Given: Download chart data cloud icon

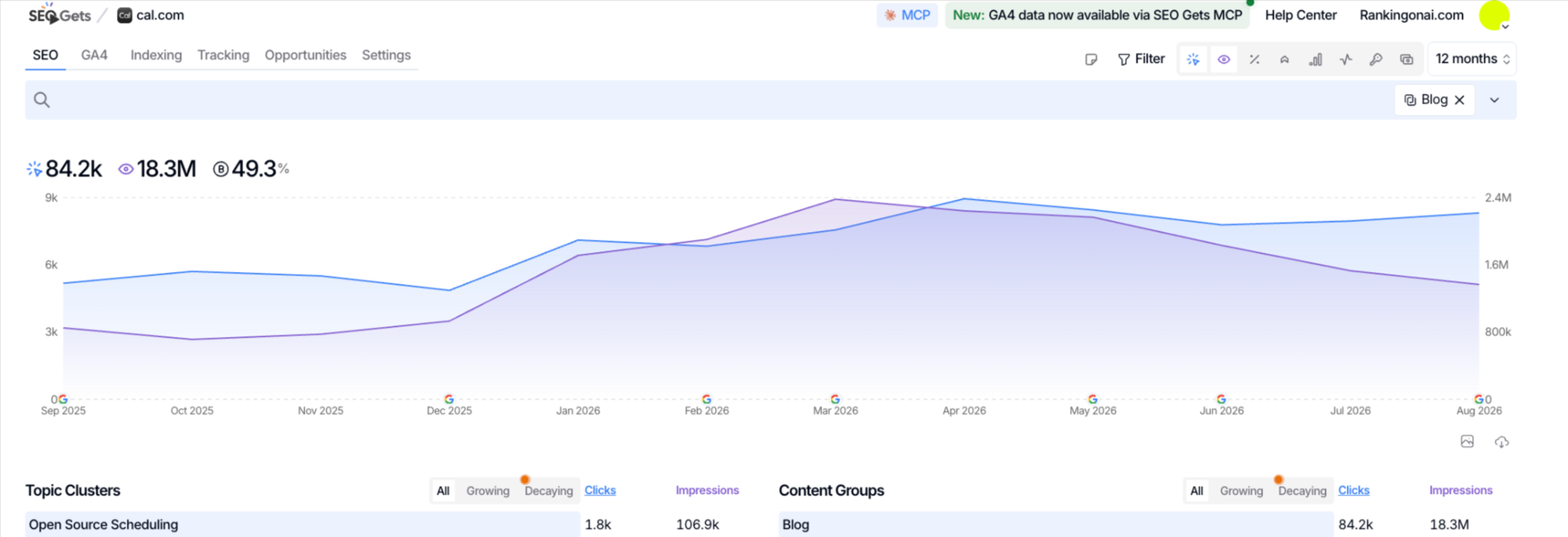Looking at the screenshot, I should tap(1501, 442).
